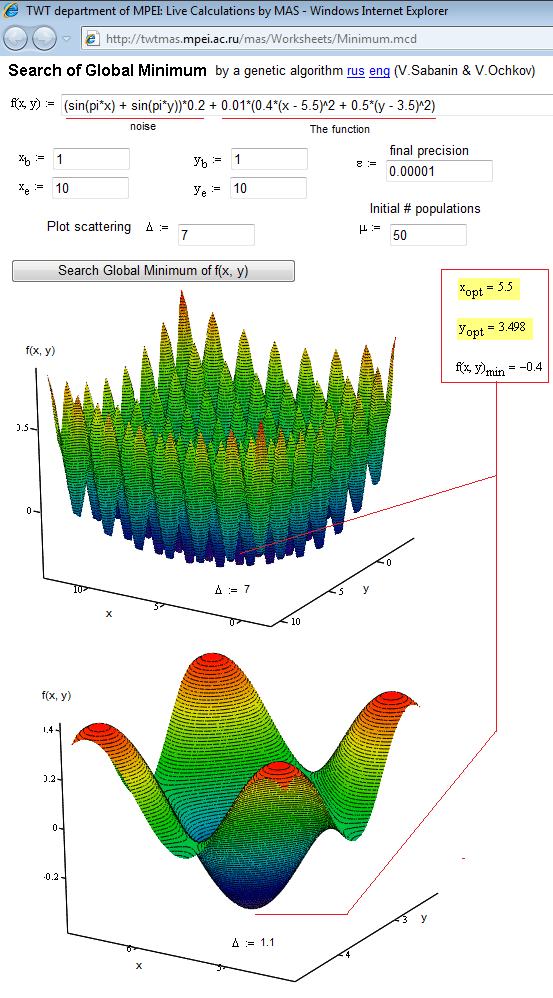The width and height of the screenshot is (553, 998).
Task: Open the rus language link
Action: pos(356,71)
